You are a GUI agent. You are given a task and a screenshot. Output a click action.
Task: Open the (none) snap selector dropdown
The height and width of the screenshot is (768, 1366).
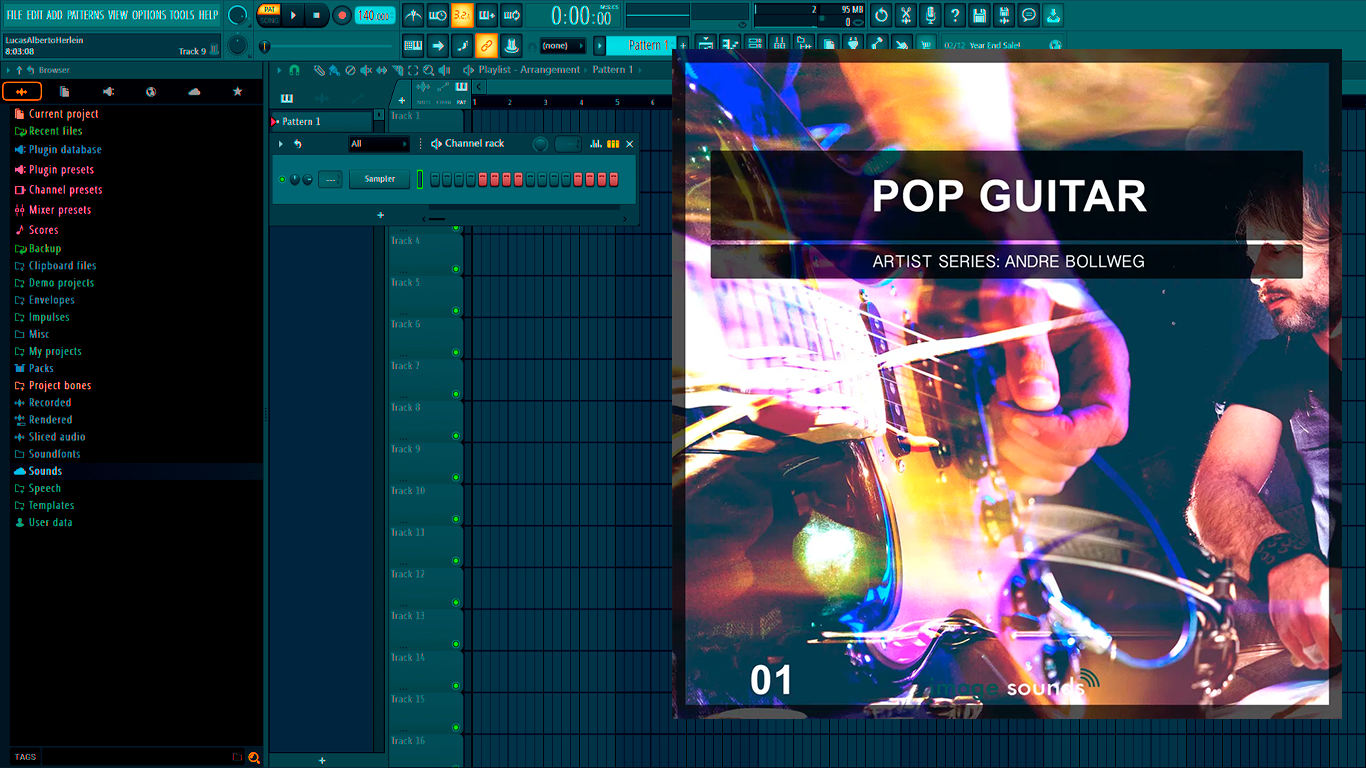click(563, 45)
